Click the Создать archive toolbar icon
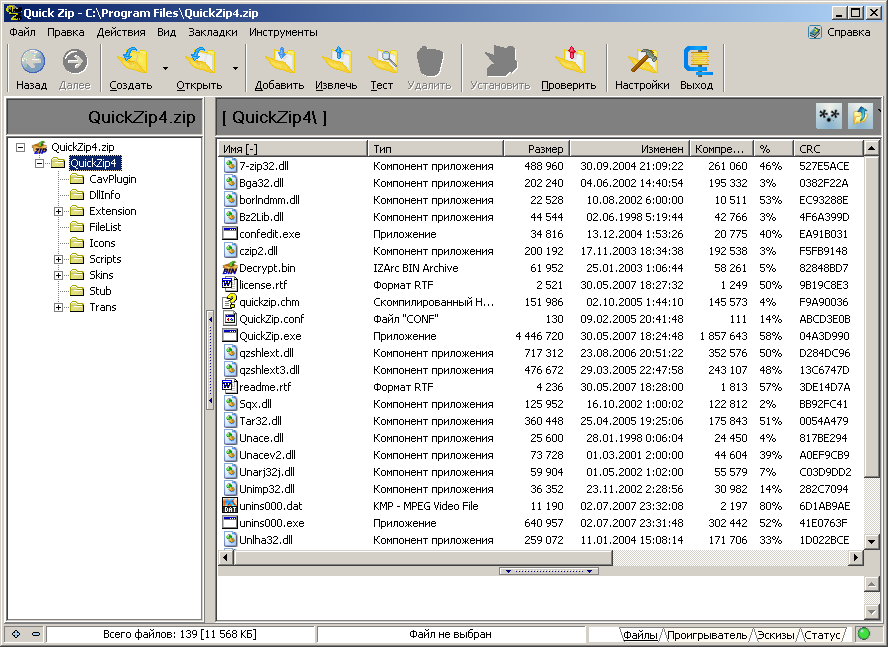Screen dimensions: 888x647 click(131, 62)
